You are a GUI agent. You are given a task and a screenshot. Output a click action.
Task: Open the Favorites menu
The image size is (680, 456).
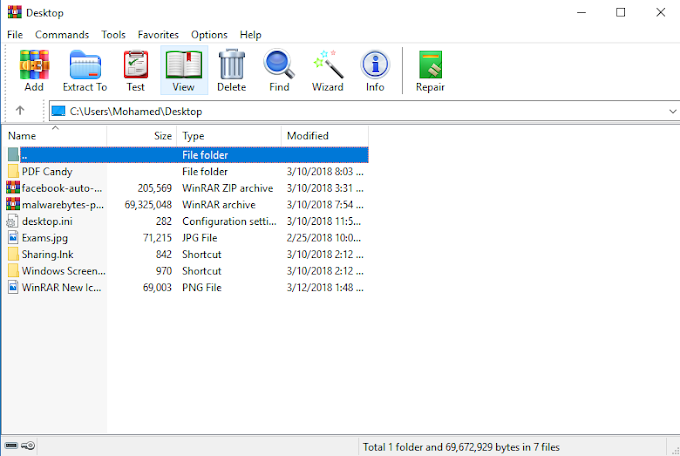coord(158,35)
